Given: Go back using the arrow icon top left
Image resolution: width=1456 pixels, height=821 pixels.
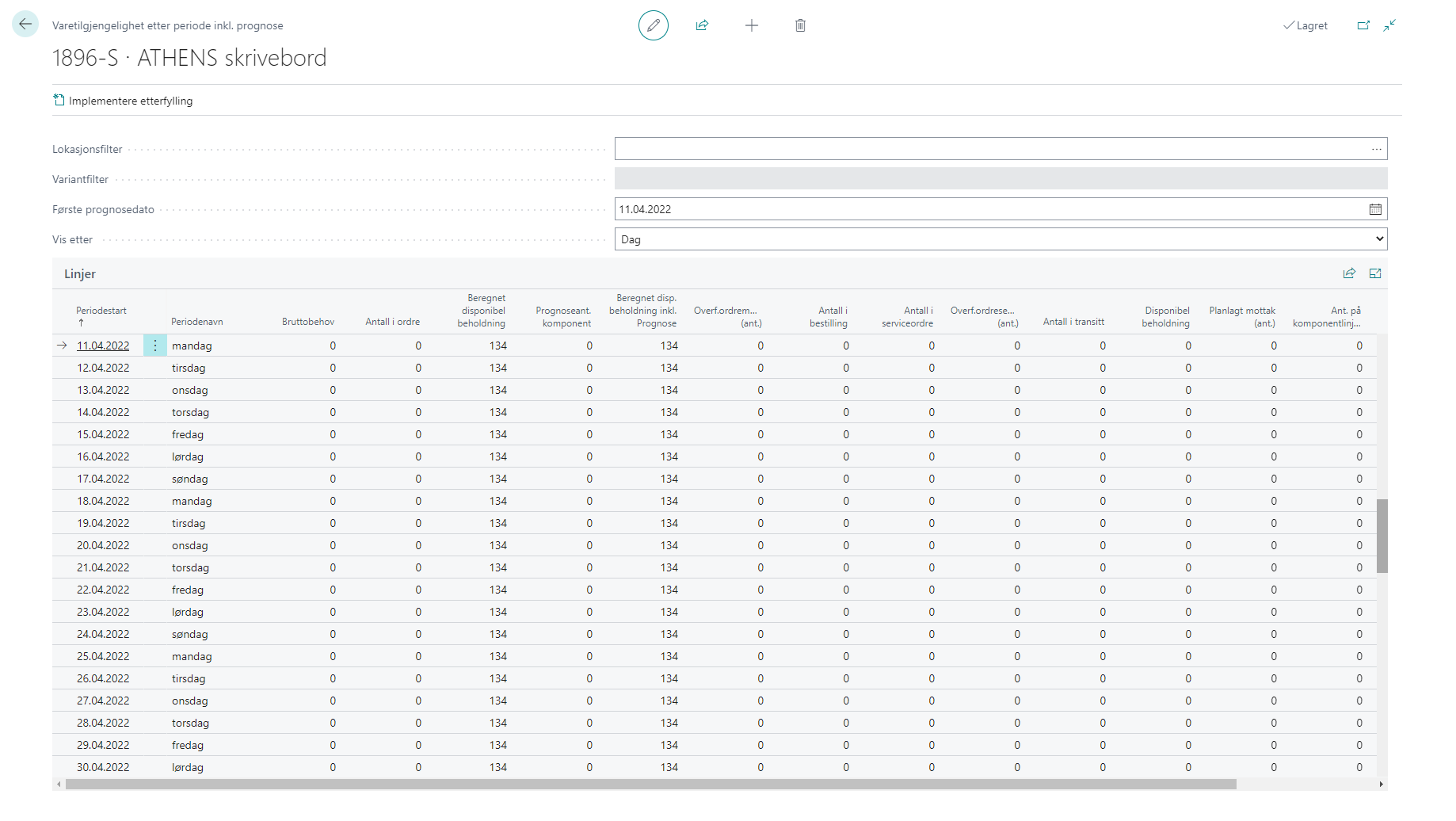Looking at the screenshot, I should (25, 24).
